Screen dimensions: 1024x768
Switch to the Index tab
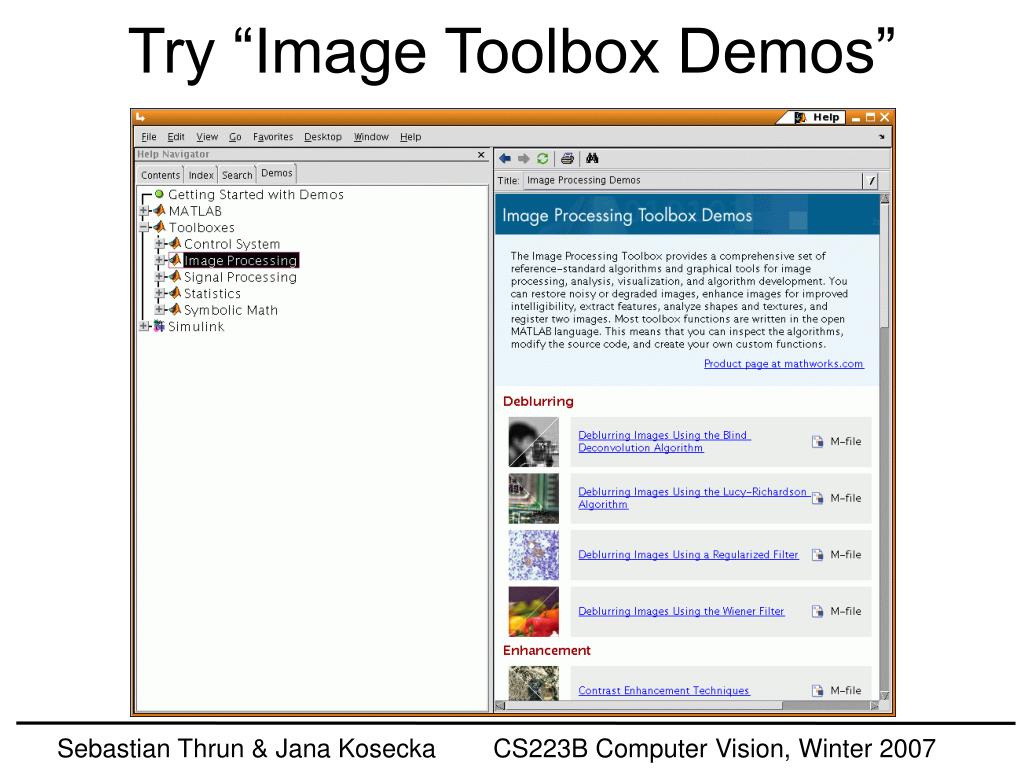tap(200, 175)
